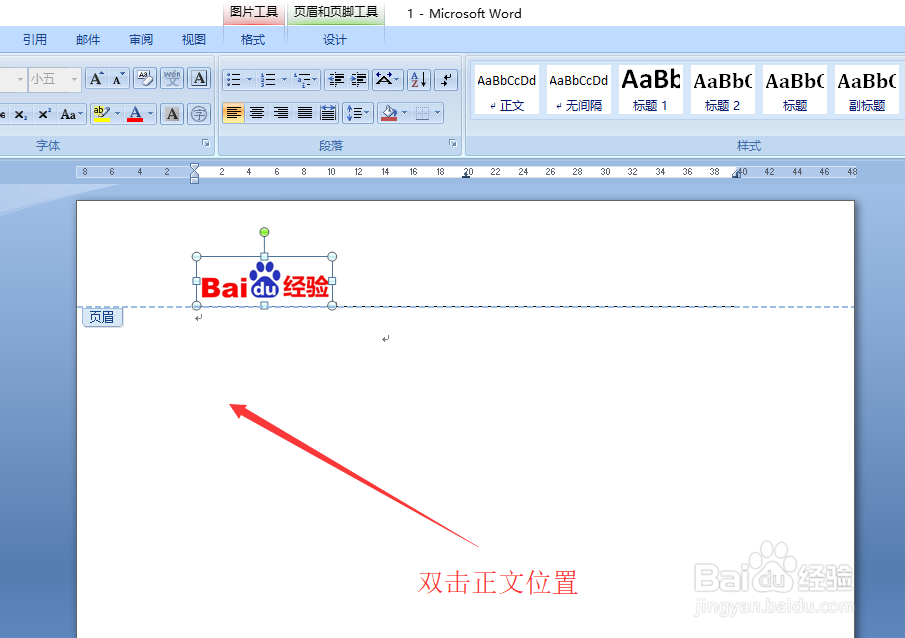Screen dimensions: 905x638
Task: Apply the 正文 style
Action: pyautogui.click(x=506, y=89)
